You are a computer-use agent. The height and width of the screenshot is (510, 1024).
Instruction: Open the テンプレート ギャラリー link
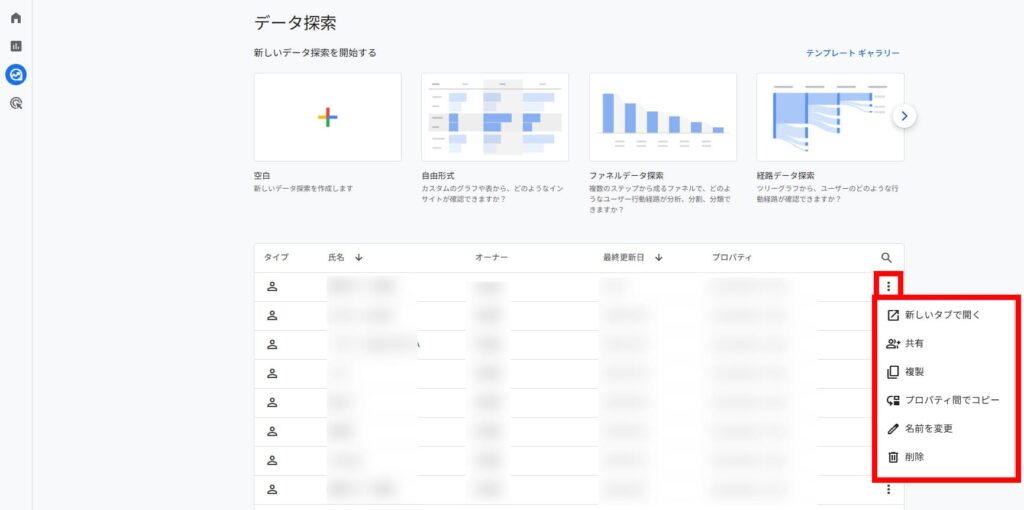coord(852,53)
